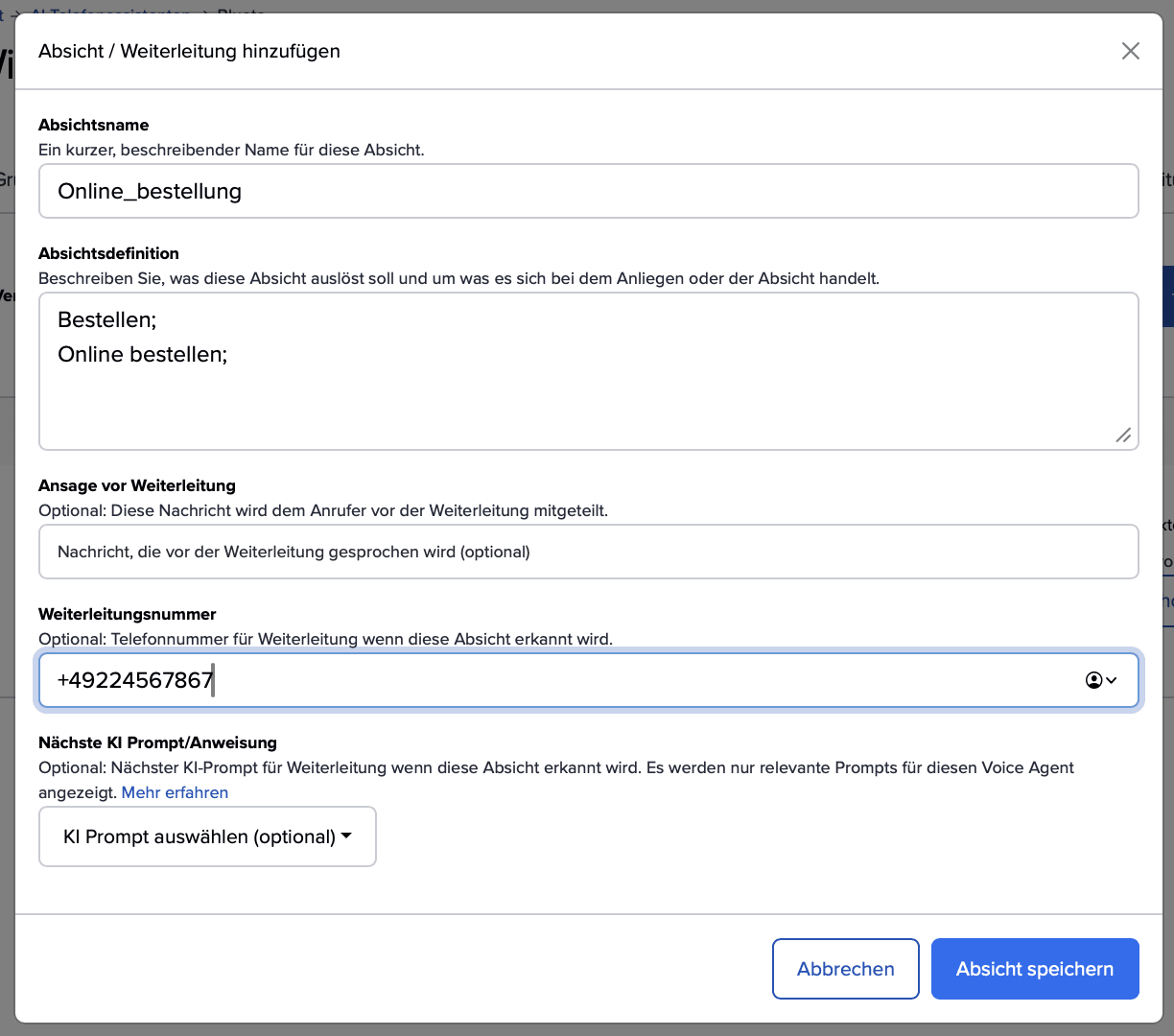The height and width of the screenshot is (1036, 1174).
Task: Click the bold "Absichtsdefinition" label
Action: 108,253
